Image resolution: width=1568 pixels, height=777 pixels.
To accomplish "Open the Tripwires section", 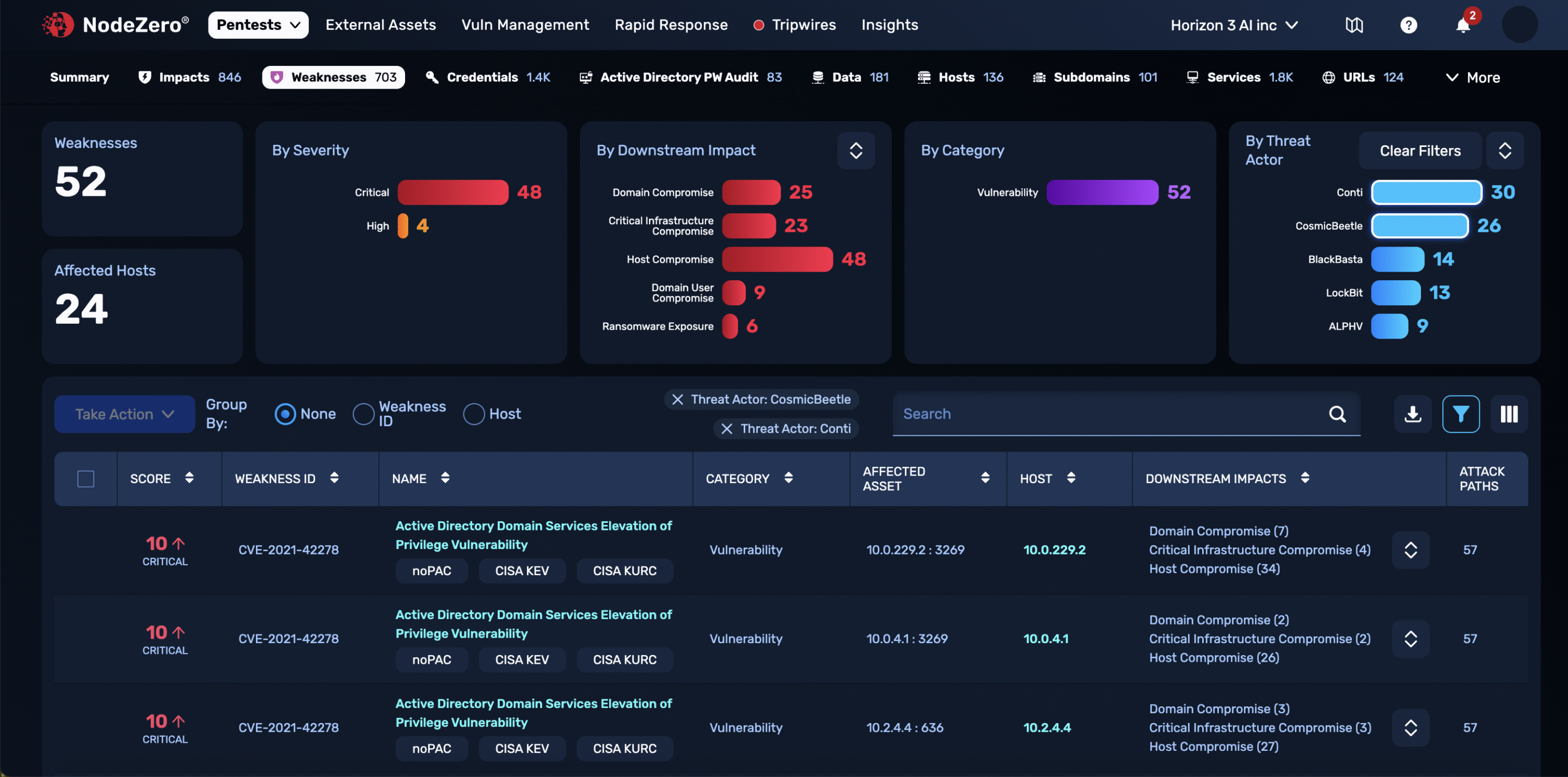I will pyautogui.click(x=804, y=25).
